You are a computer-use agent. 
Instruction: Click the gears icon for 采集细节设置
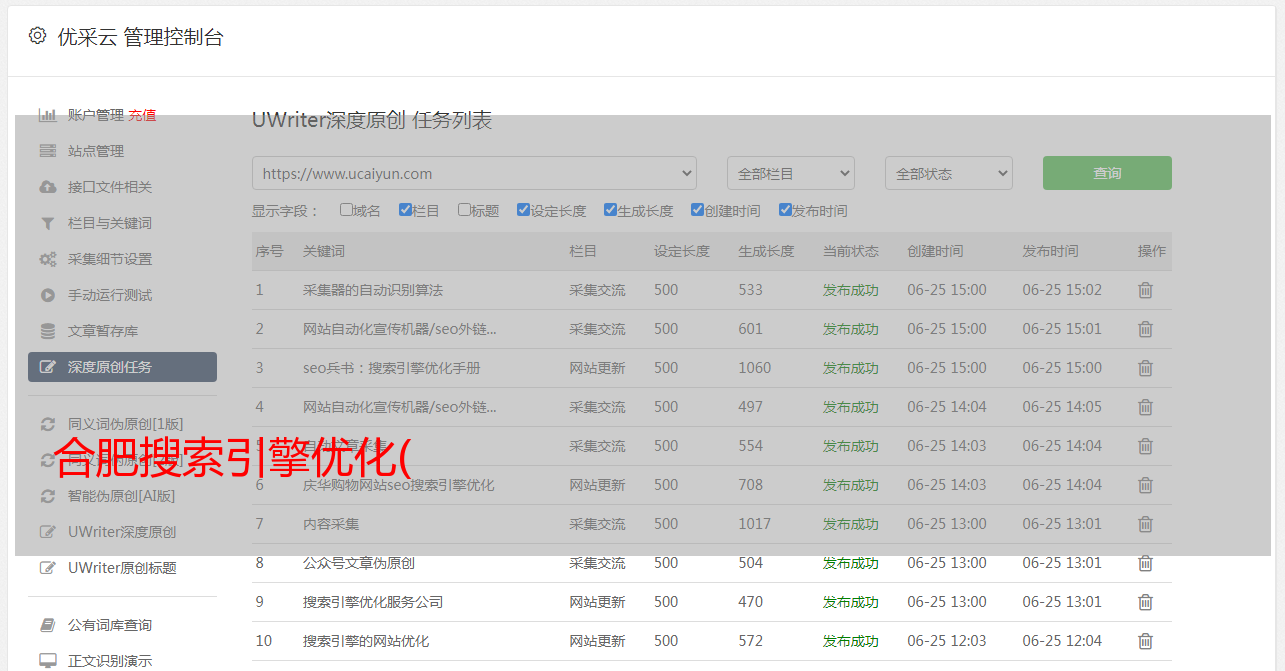click(47, 259)
